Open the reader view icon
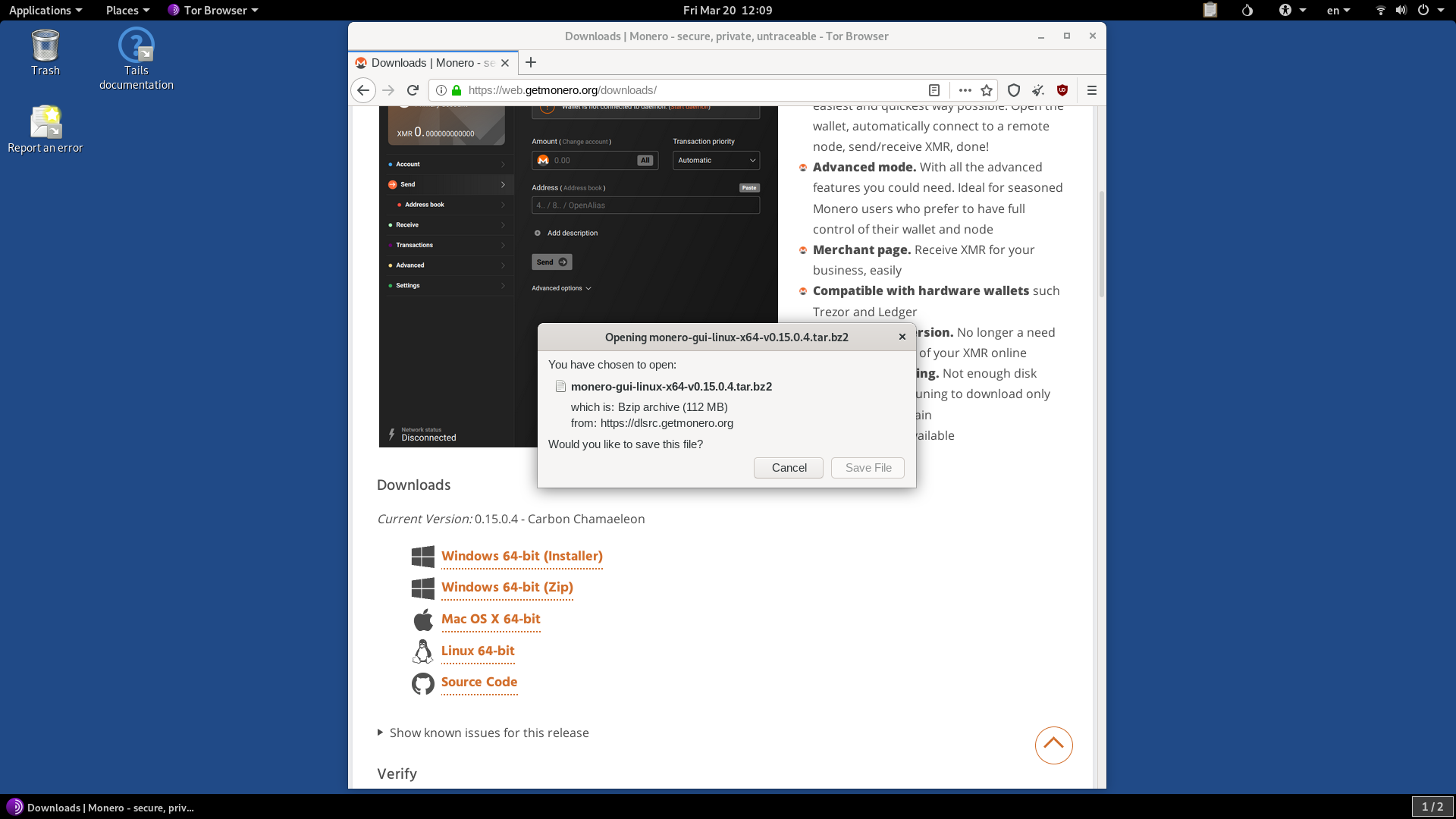This screenshot has height=819, width=1456. coord(934,90)
